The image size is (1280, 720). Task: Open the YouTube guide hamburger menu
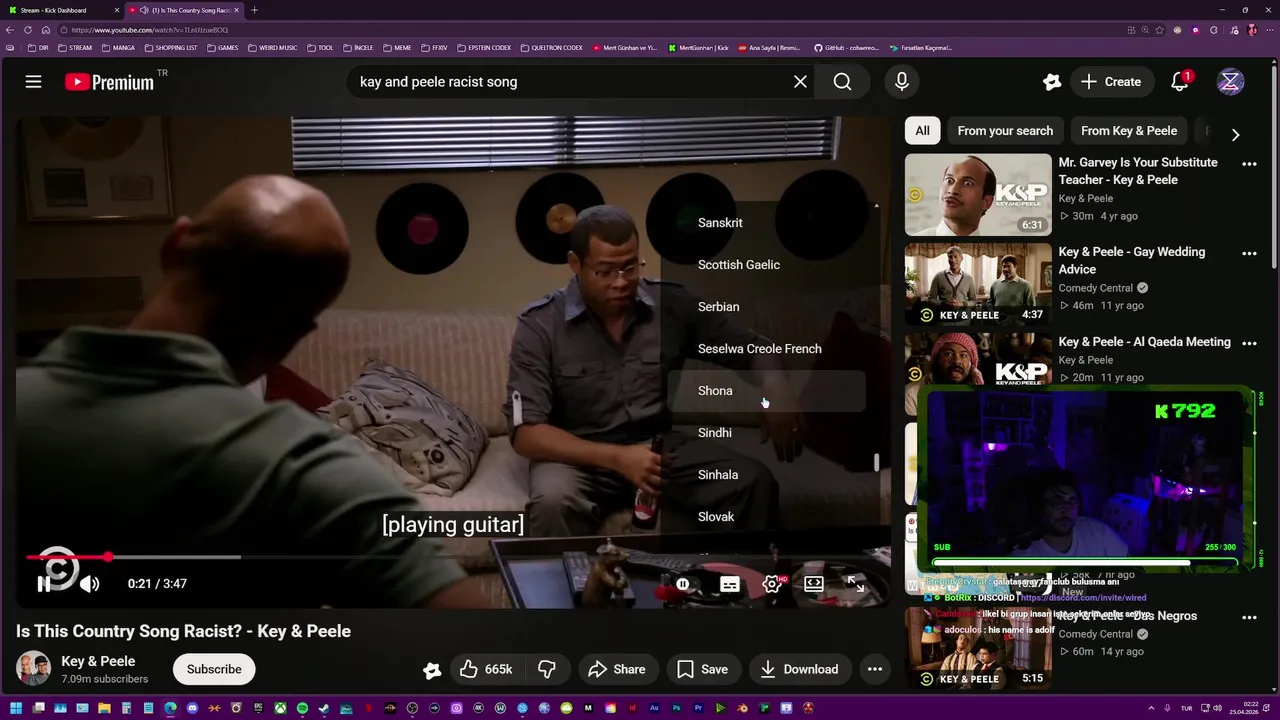tap(33, 82)
